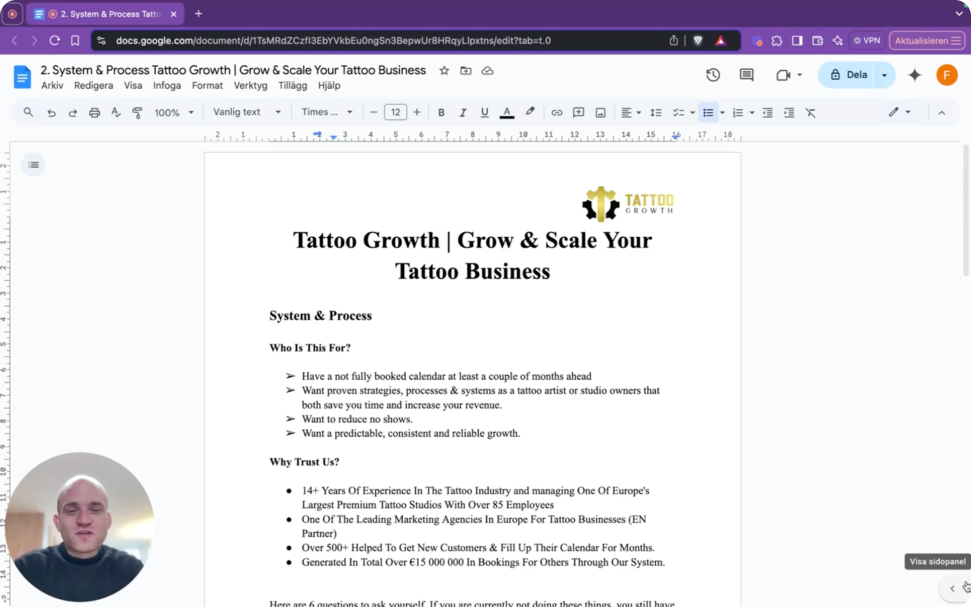Open the Format menu
This screenshot has width=971, height=607.
pyautogui.click(x=207, y=85)
